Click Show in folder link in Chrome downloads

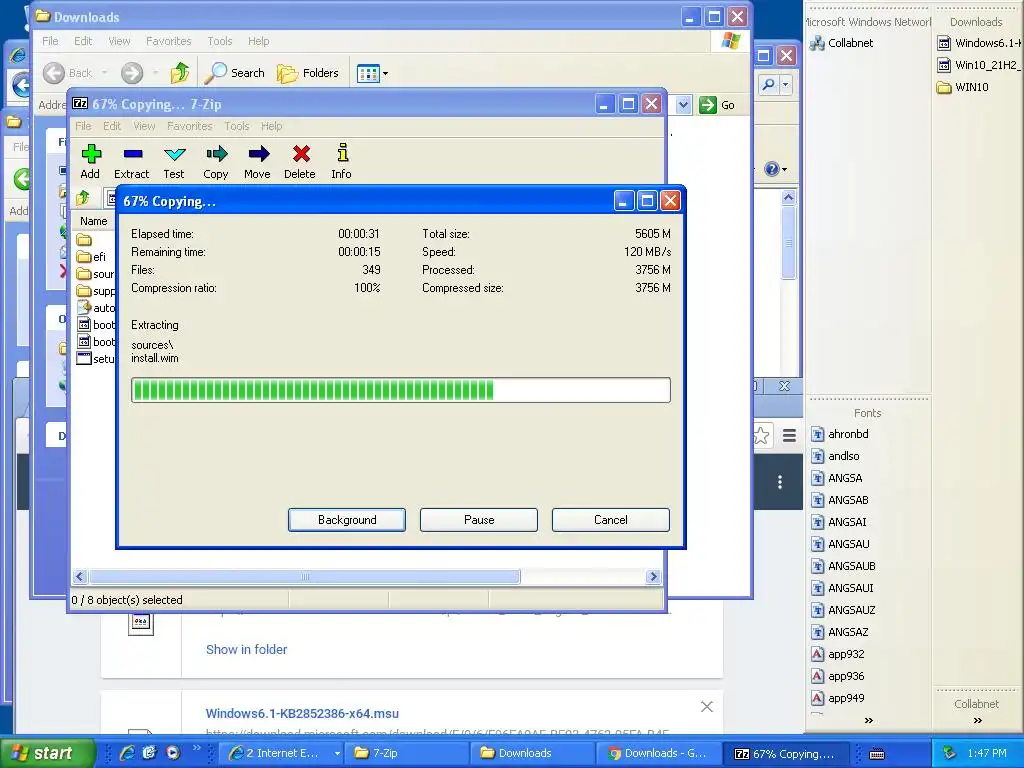pyautogui.click(x=246, y=649)
